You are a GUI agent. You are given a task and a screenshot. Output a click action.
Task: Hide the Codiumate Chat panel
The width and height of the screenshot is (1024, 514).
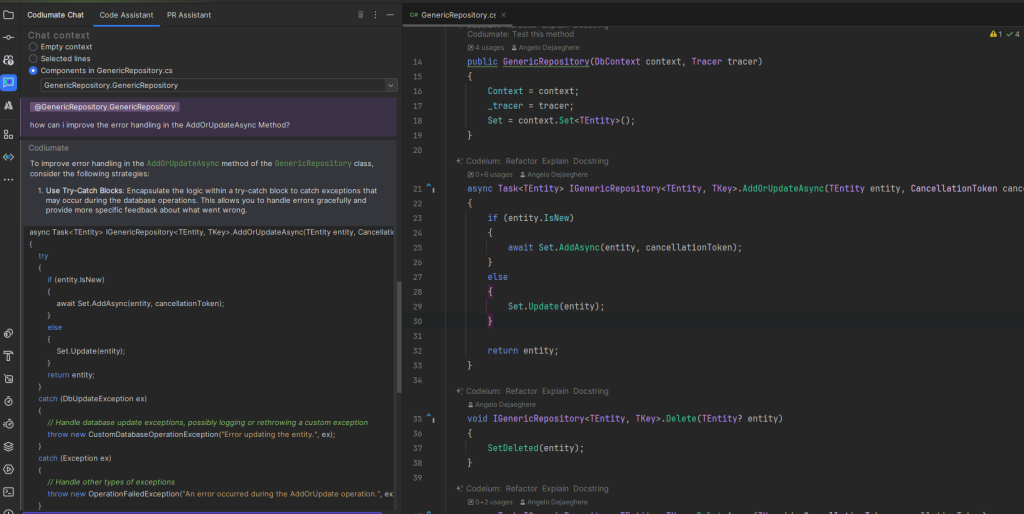(390, 14)
